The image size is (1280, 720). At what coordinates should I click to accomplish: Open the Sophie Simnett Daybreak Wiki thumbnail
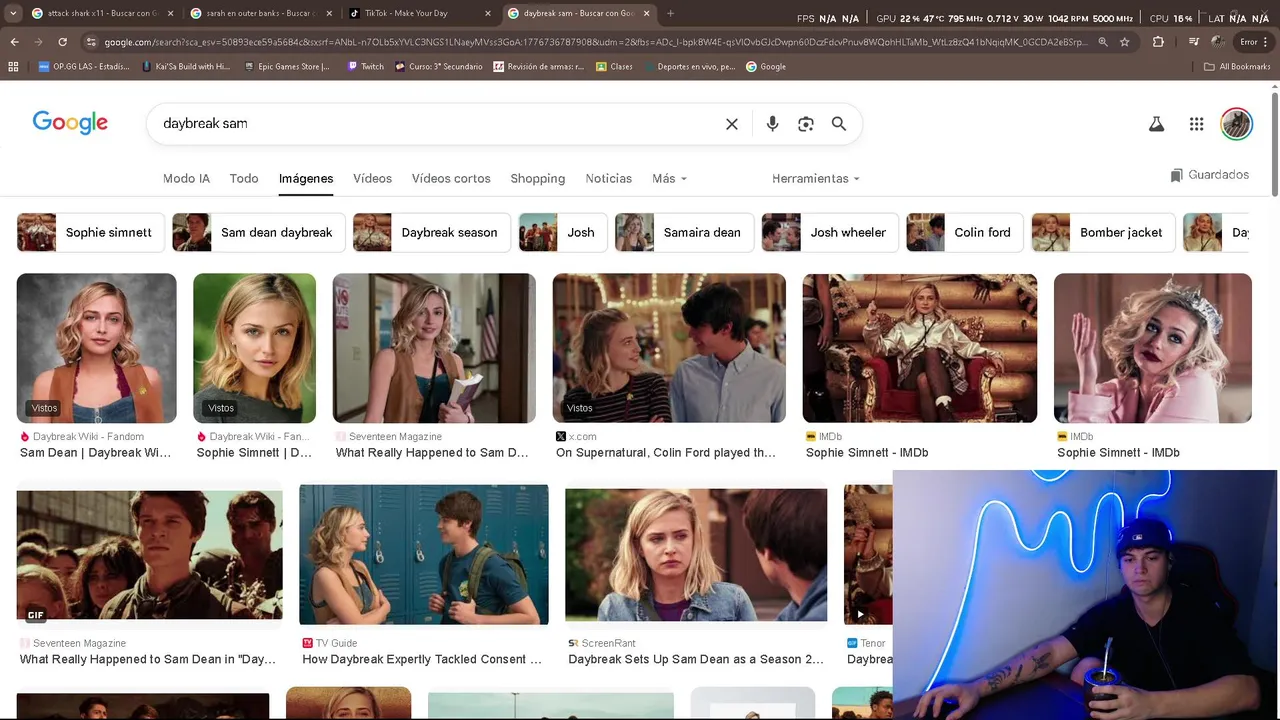pos(254,348)
